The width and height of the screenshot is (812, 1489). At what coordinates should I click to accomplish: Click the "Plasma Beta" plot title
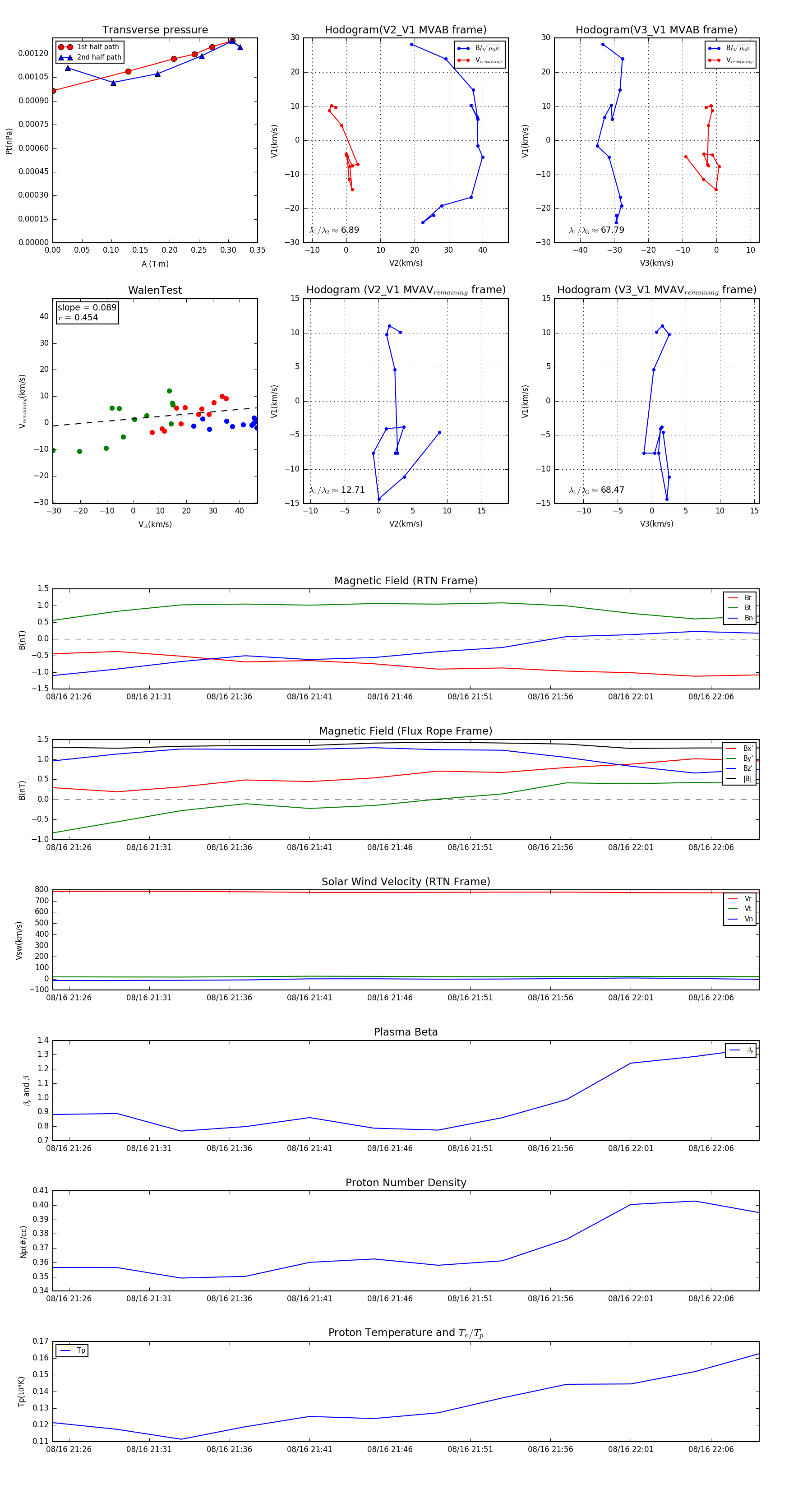click(x=406, y=1032)
